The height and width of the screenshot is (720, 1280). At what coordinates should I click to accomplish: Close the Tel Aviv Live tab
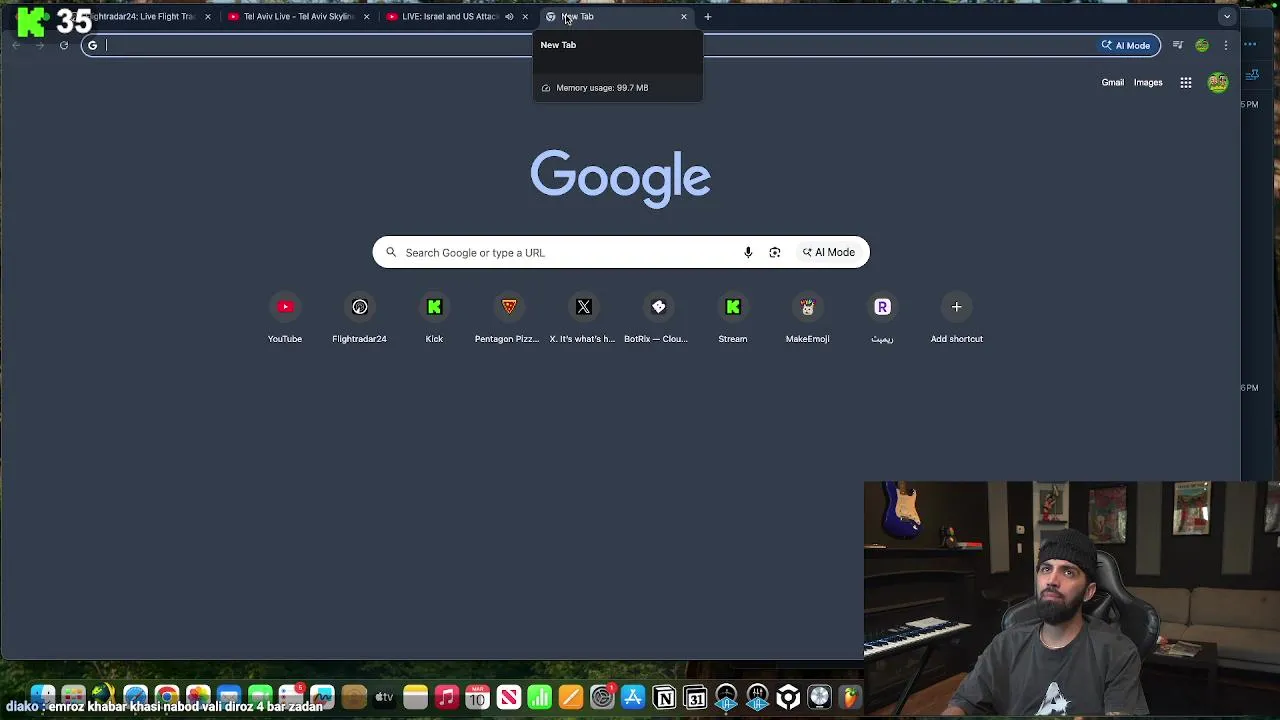pos(366,17)
